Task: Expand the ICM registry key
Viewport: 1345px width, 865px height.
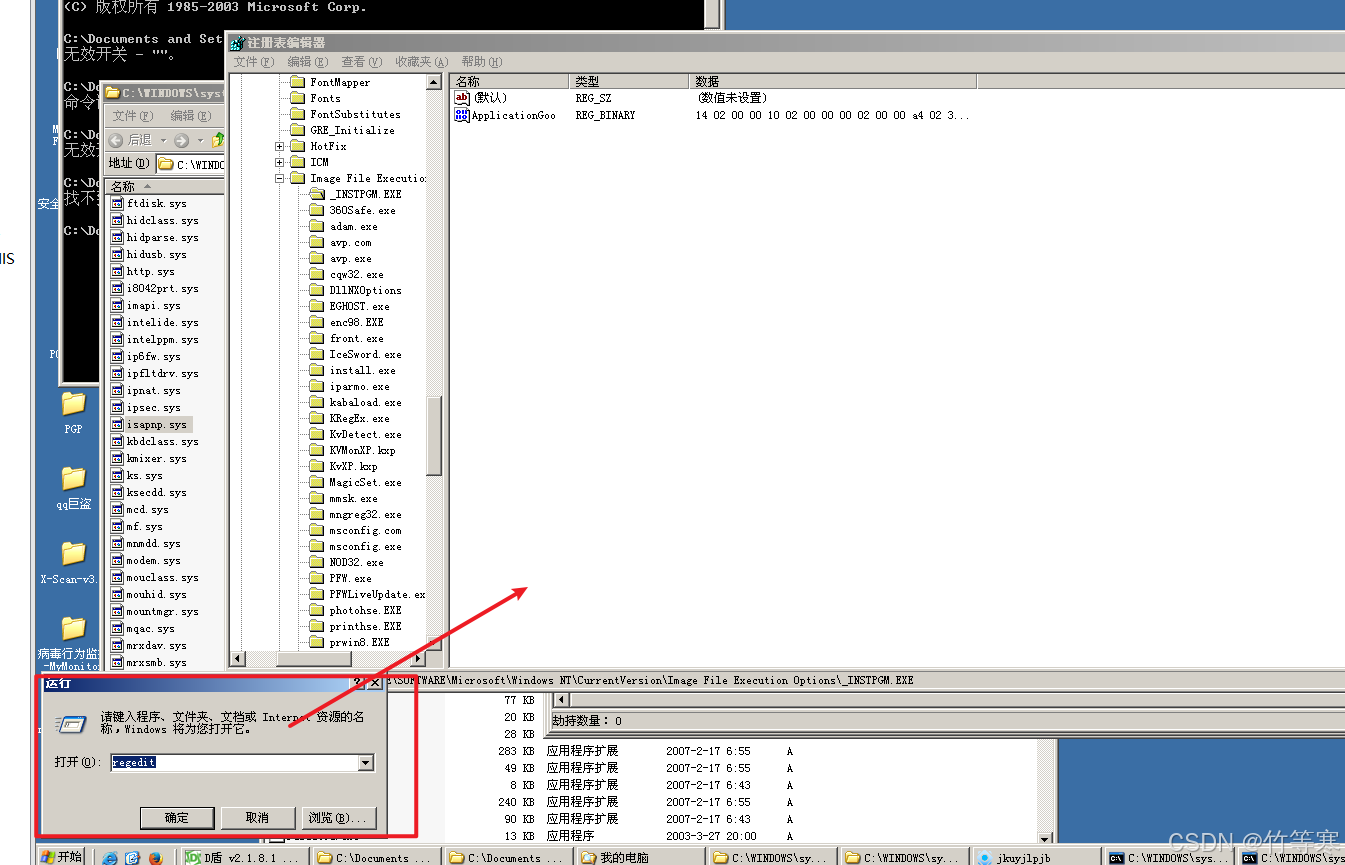Action: pos(280,162)
